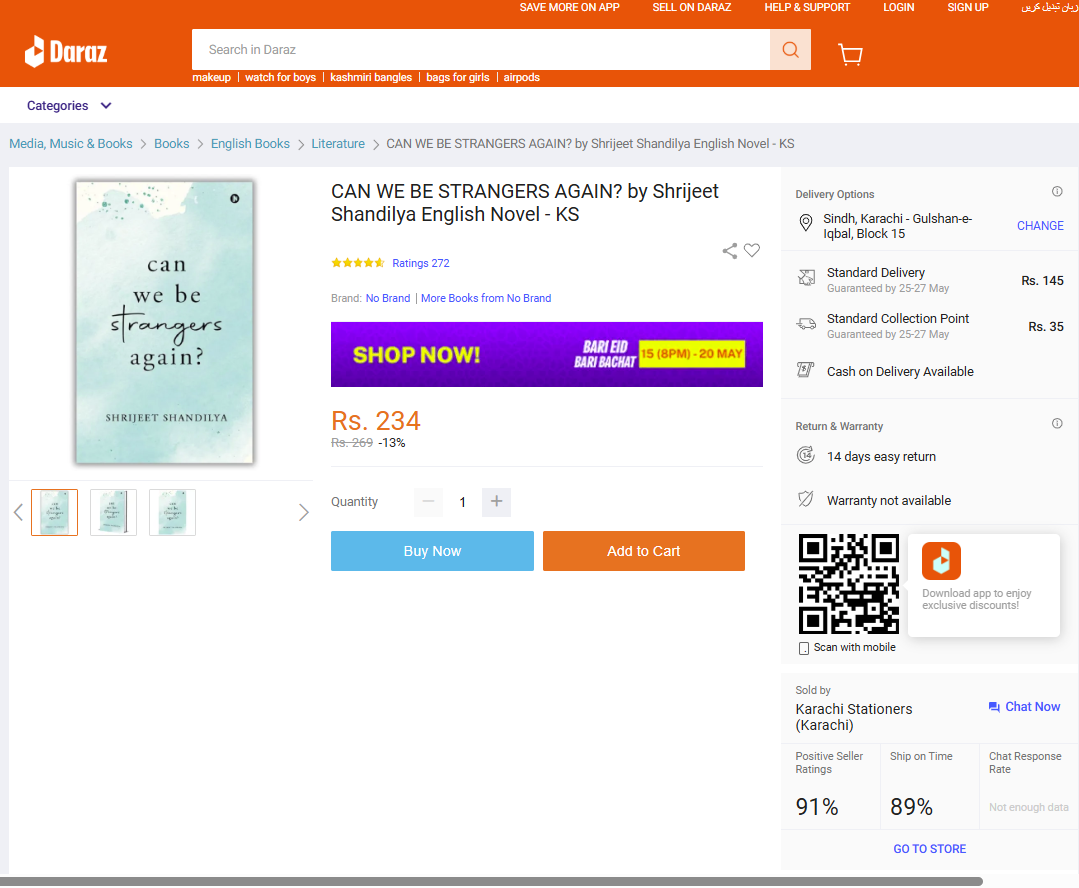Click the Buy Now button
Image resolution: width=1079 pixels, height=888 pixels.
[x=432, y=551]
